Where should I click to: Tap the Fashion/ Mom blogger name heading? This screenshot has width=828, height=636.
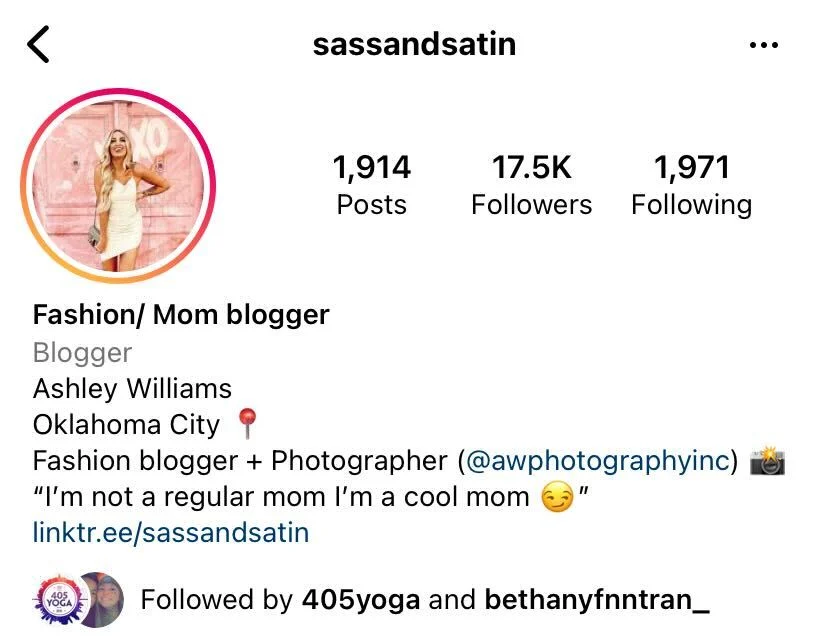[x=181, y=315]
